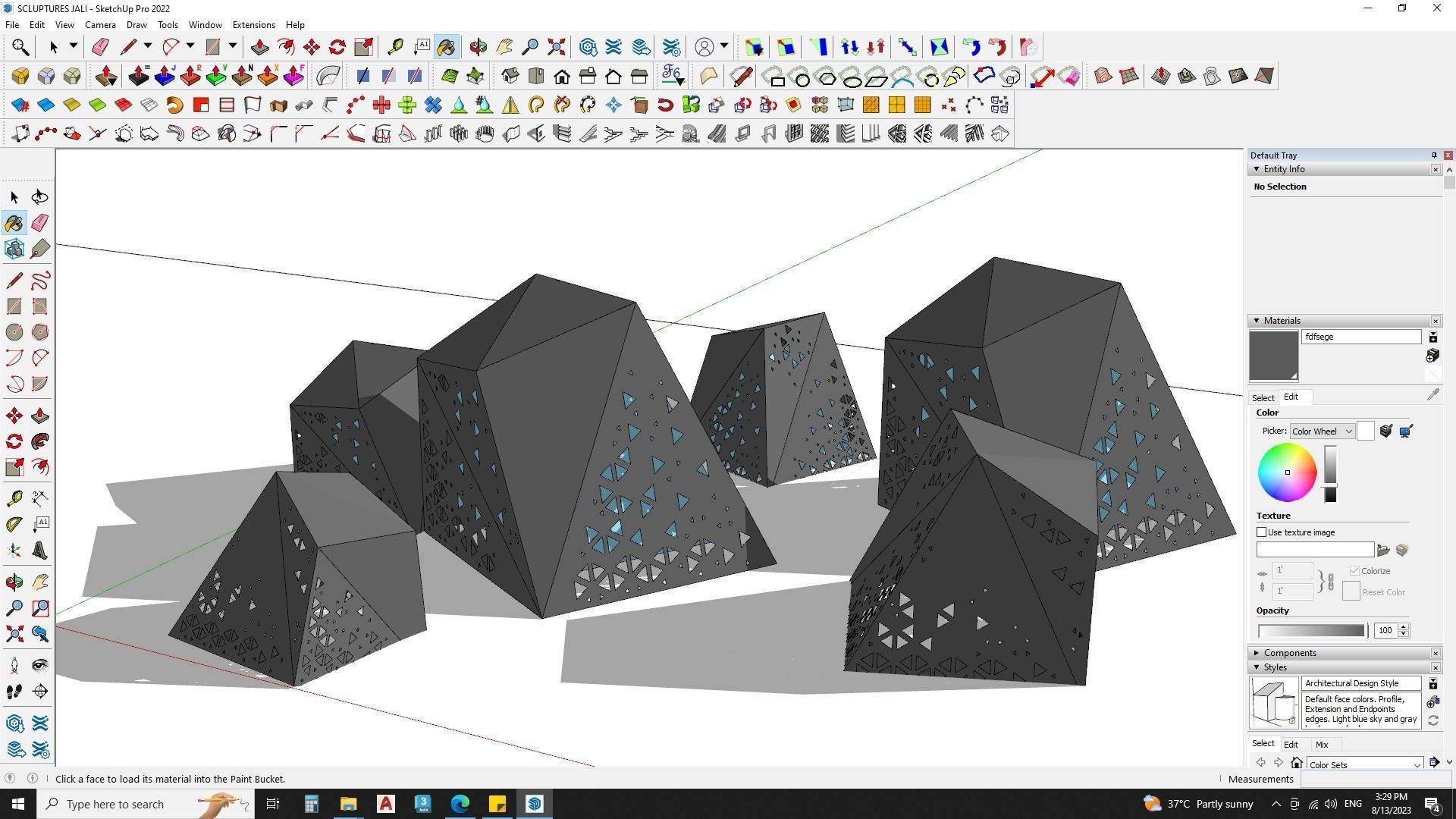1456x819 pixels.
Task: Click the Zoom Extents icon
Action: coord(556,47)
